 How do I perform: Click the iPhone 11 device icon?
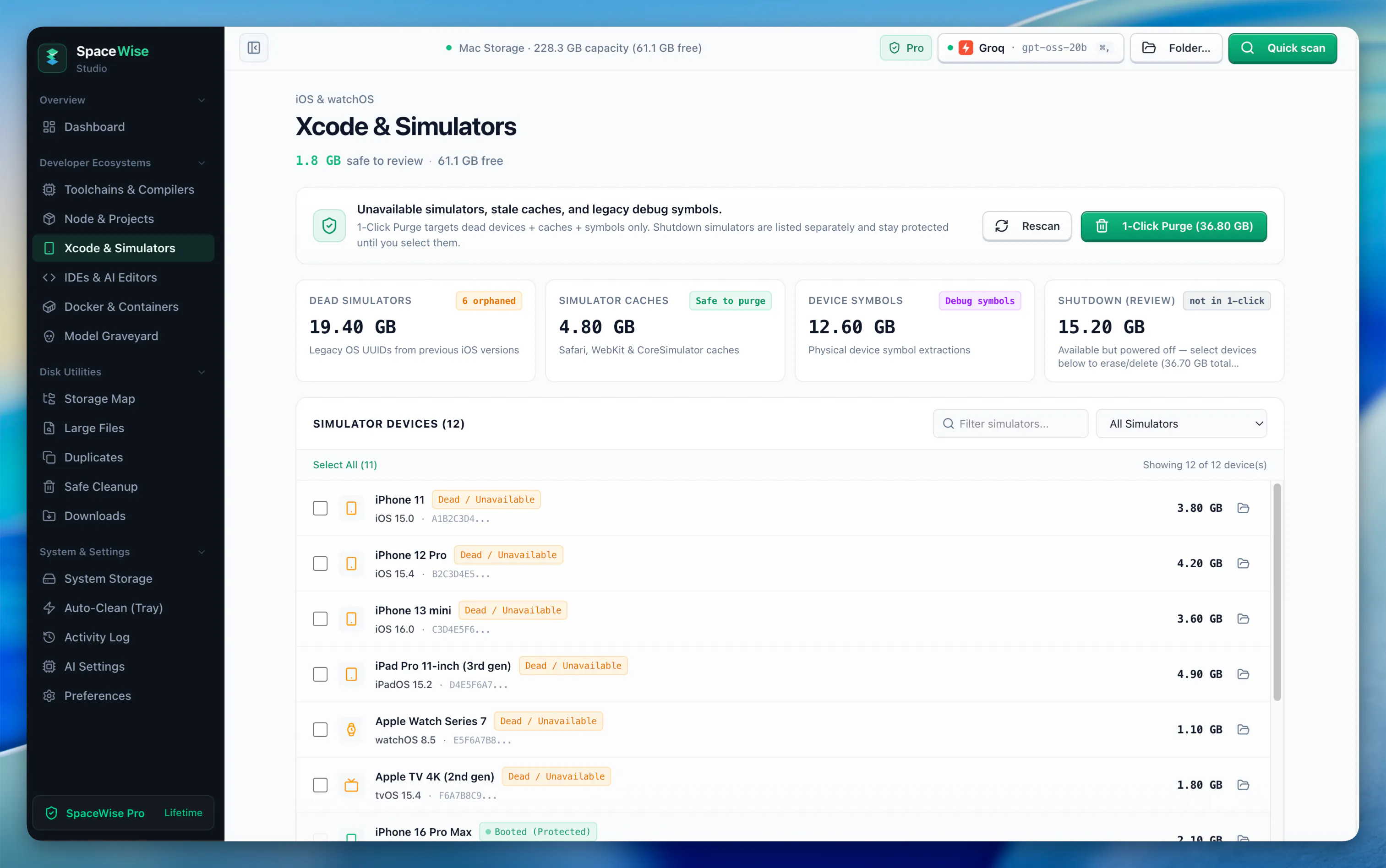[x=351, y=508]
